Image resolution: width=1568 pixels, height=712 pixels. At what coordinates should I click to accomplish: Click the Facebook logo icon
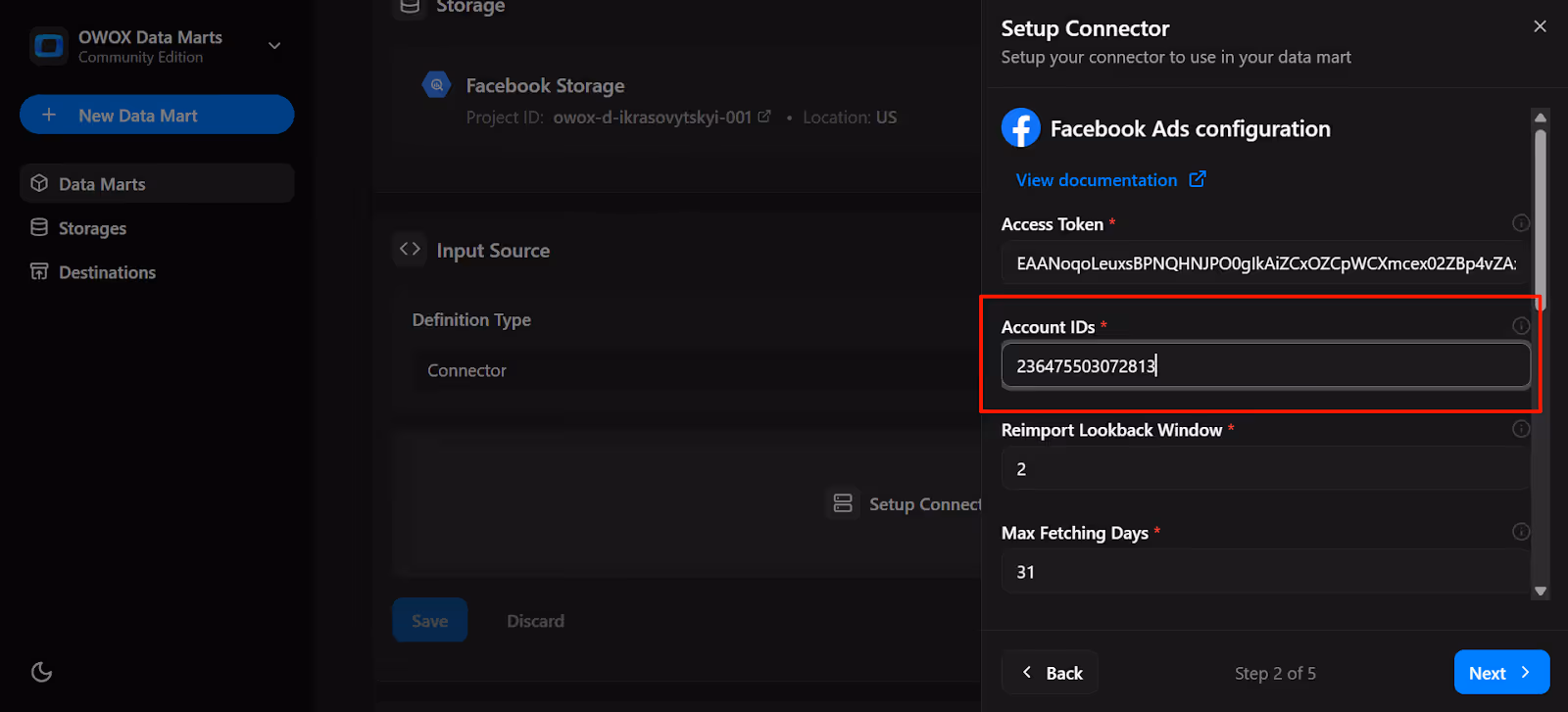1021,127
